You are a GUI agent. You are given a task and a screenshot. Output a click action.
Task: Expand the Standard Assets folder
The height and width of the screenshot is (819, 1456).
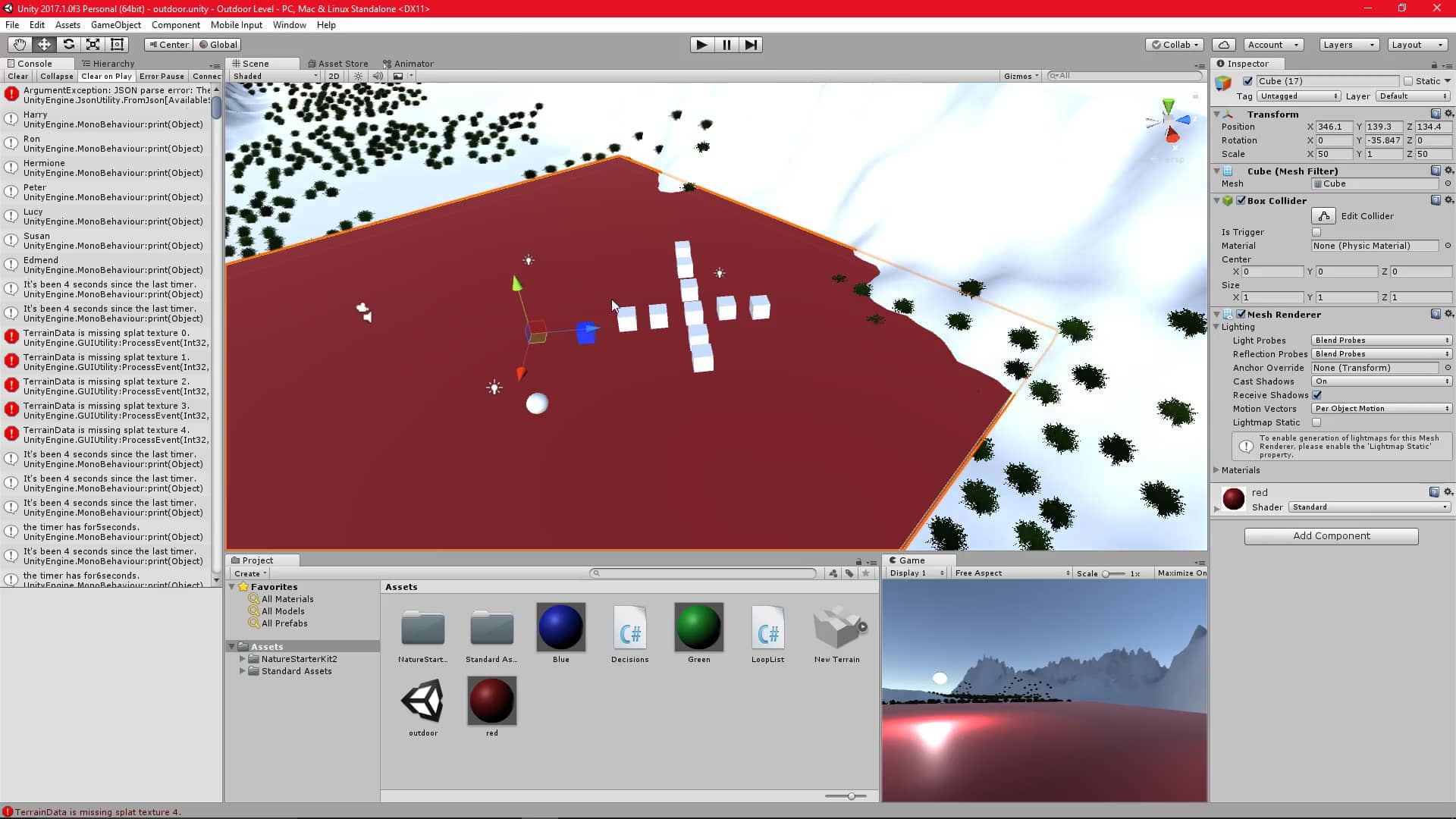[243, 671]
